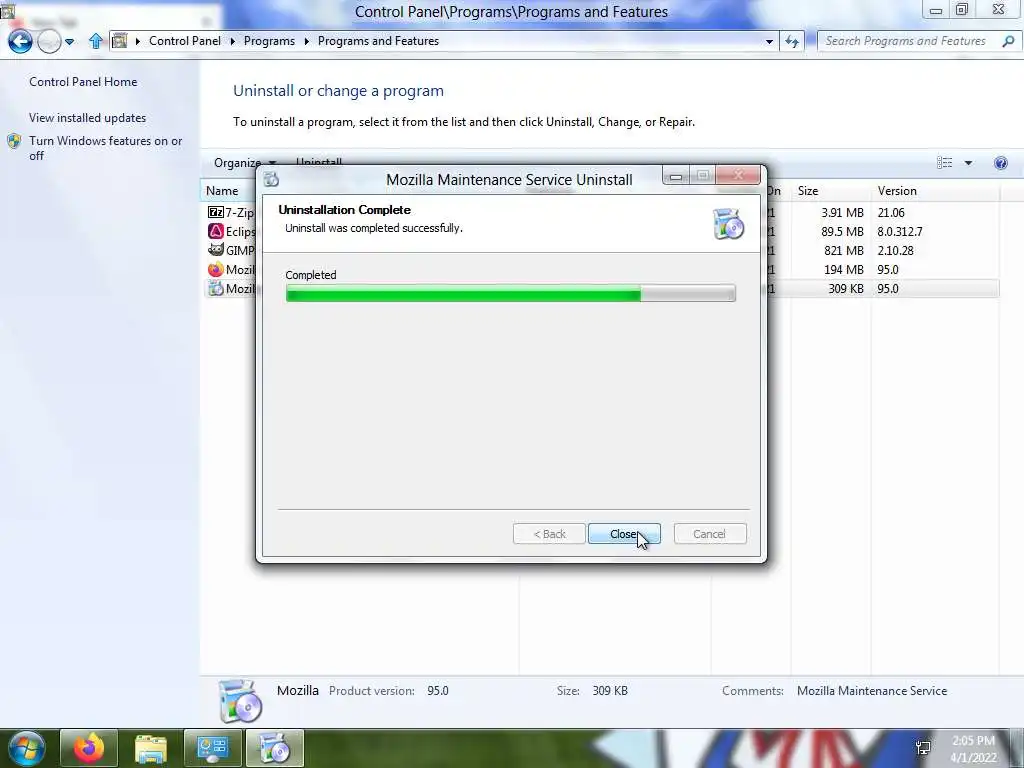
Task: Click the search magnifier icon
Action: (1008, 41)
